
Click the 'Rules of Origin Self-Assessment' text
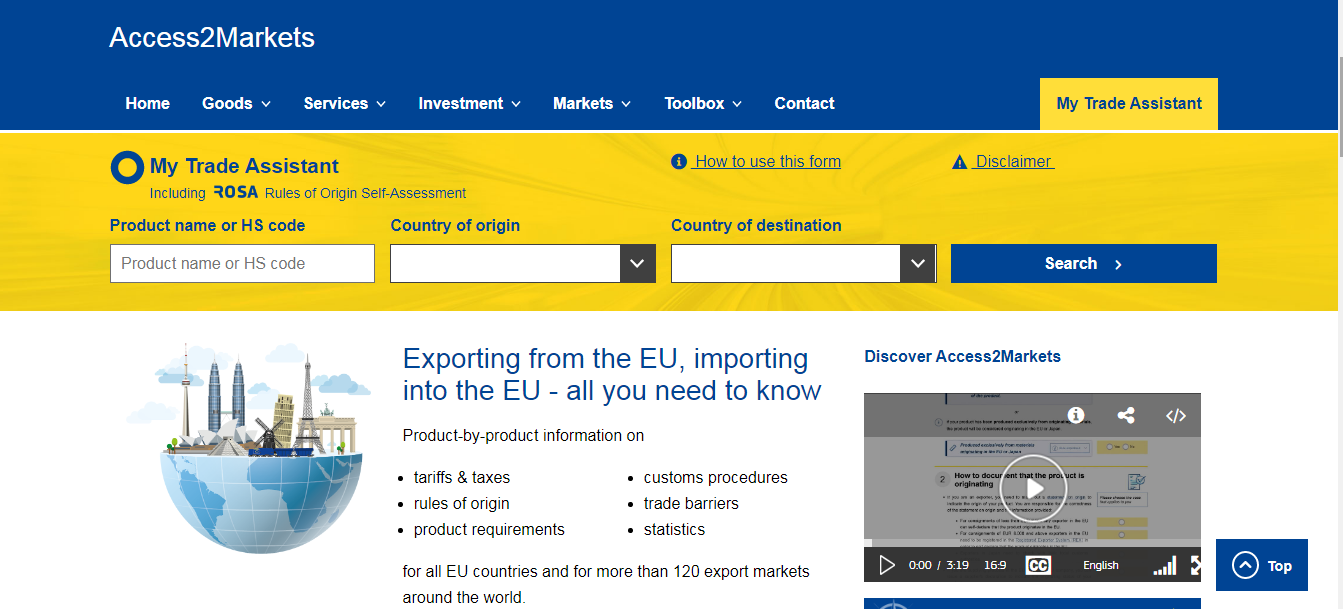366,193
